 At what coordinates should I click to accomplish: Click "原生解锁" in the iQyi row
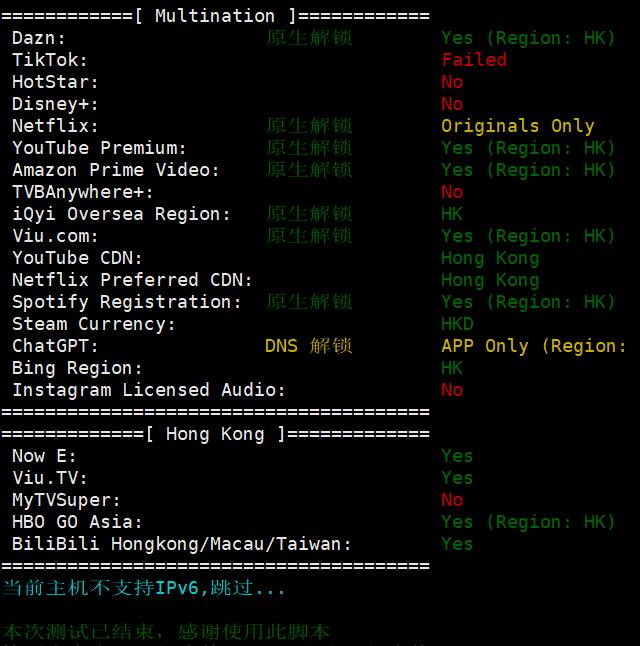[x=309, y=214]
